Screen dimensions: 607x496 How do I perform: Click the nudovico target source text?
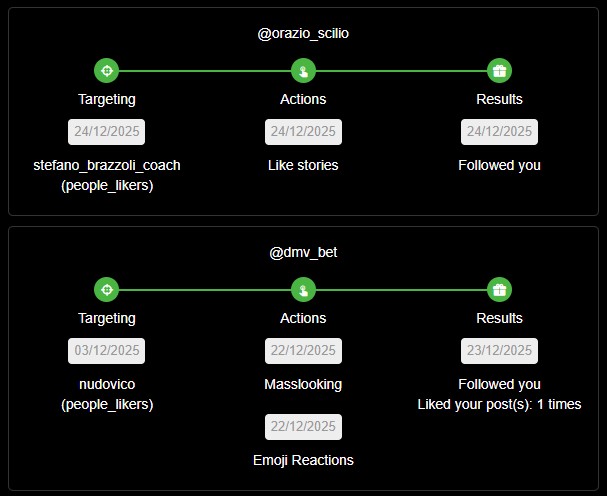coord(107,384)
